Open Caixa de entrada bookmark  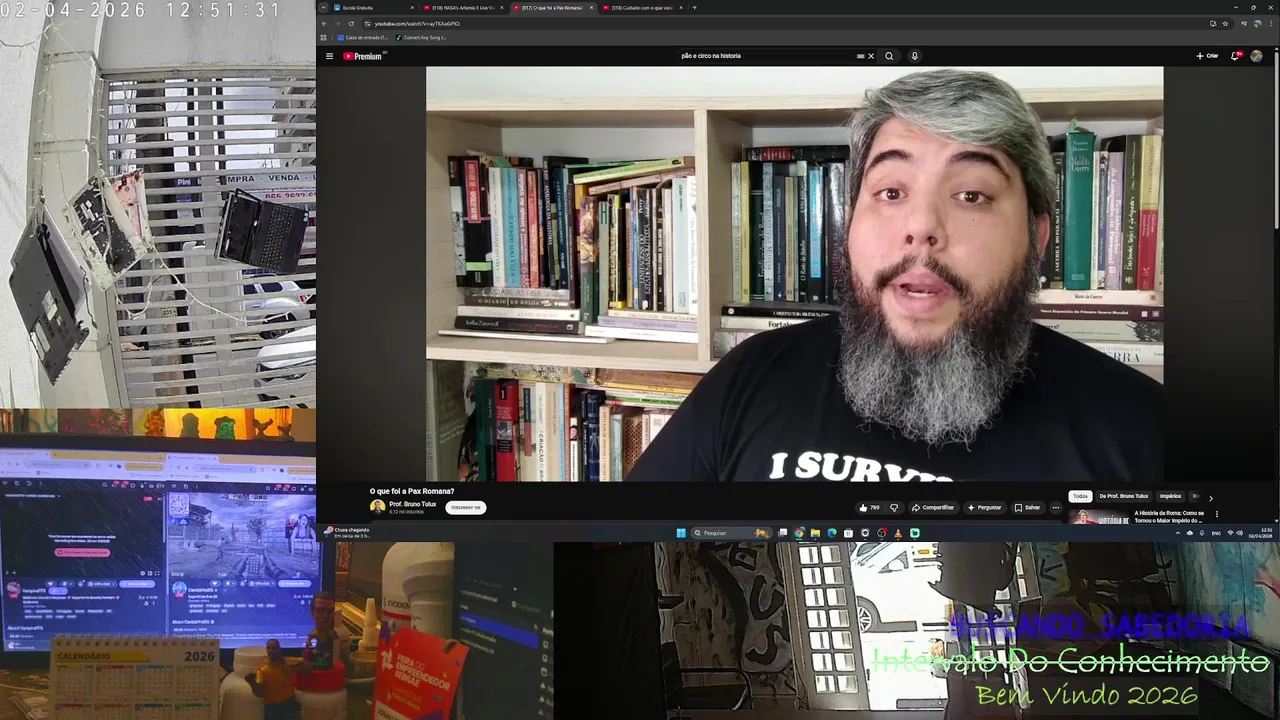click(x=362, y=37)
